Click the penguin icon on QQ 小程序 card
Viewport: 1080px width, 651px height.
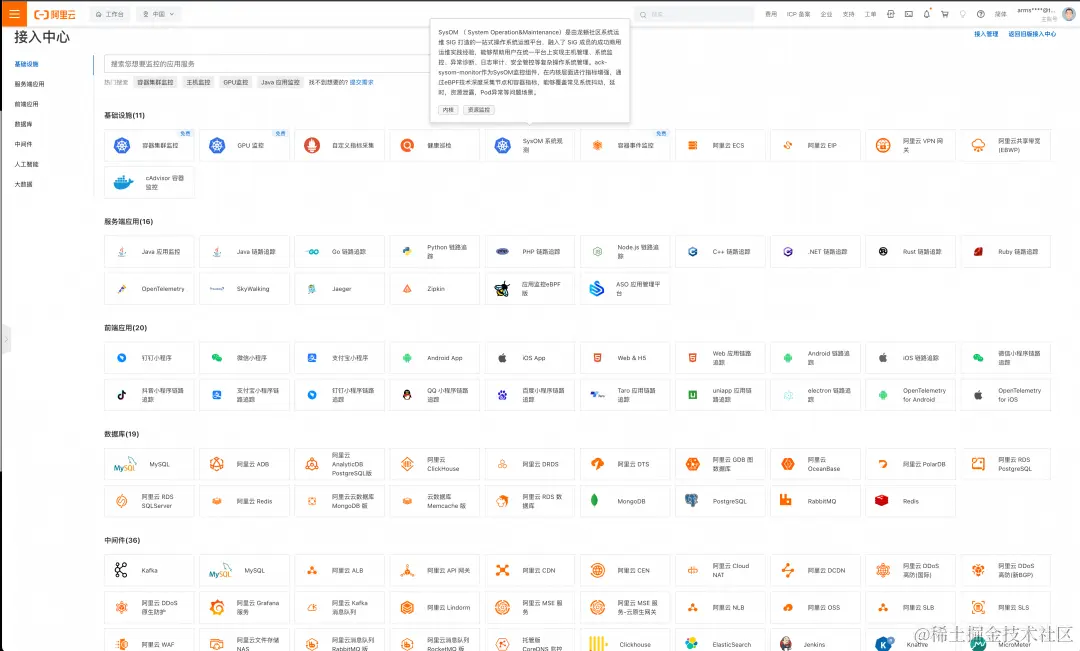pos(407,395)
